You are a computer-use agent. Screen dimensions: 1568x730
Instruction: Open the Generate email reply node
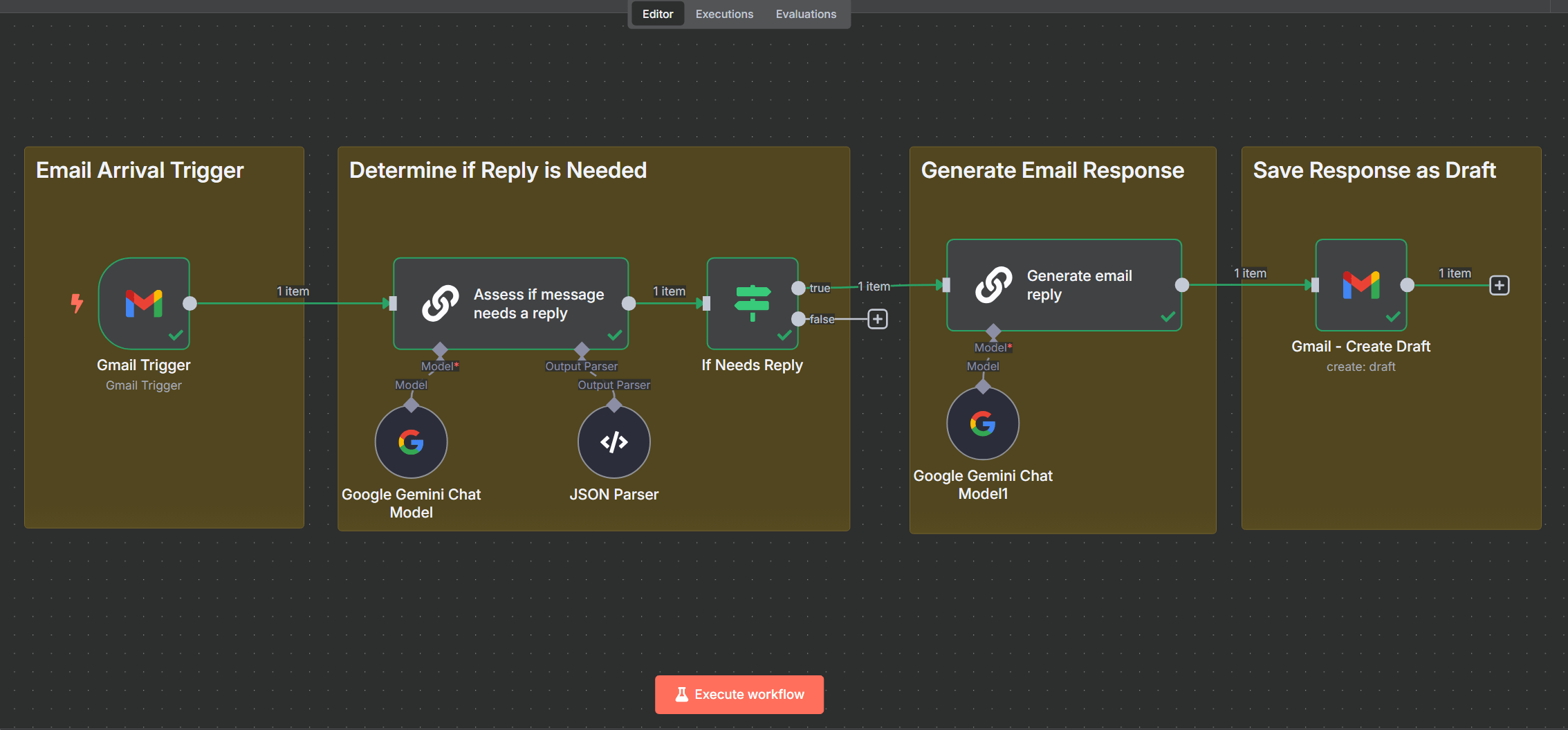pos(1063,285)
